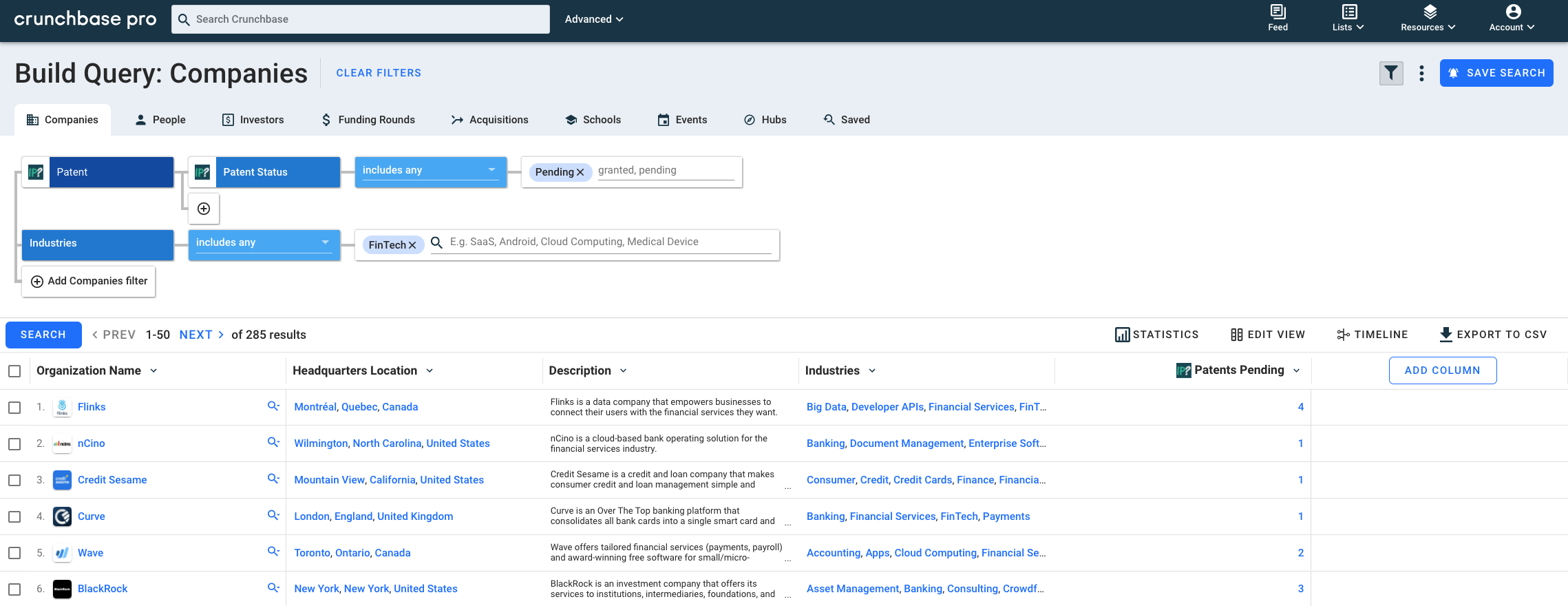Screen dimensions: 1568x606
Task: Check the Credit Sesame row checkbox
Action: point(14,480)
